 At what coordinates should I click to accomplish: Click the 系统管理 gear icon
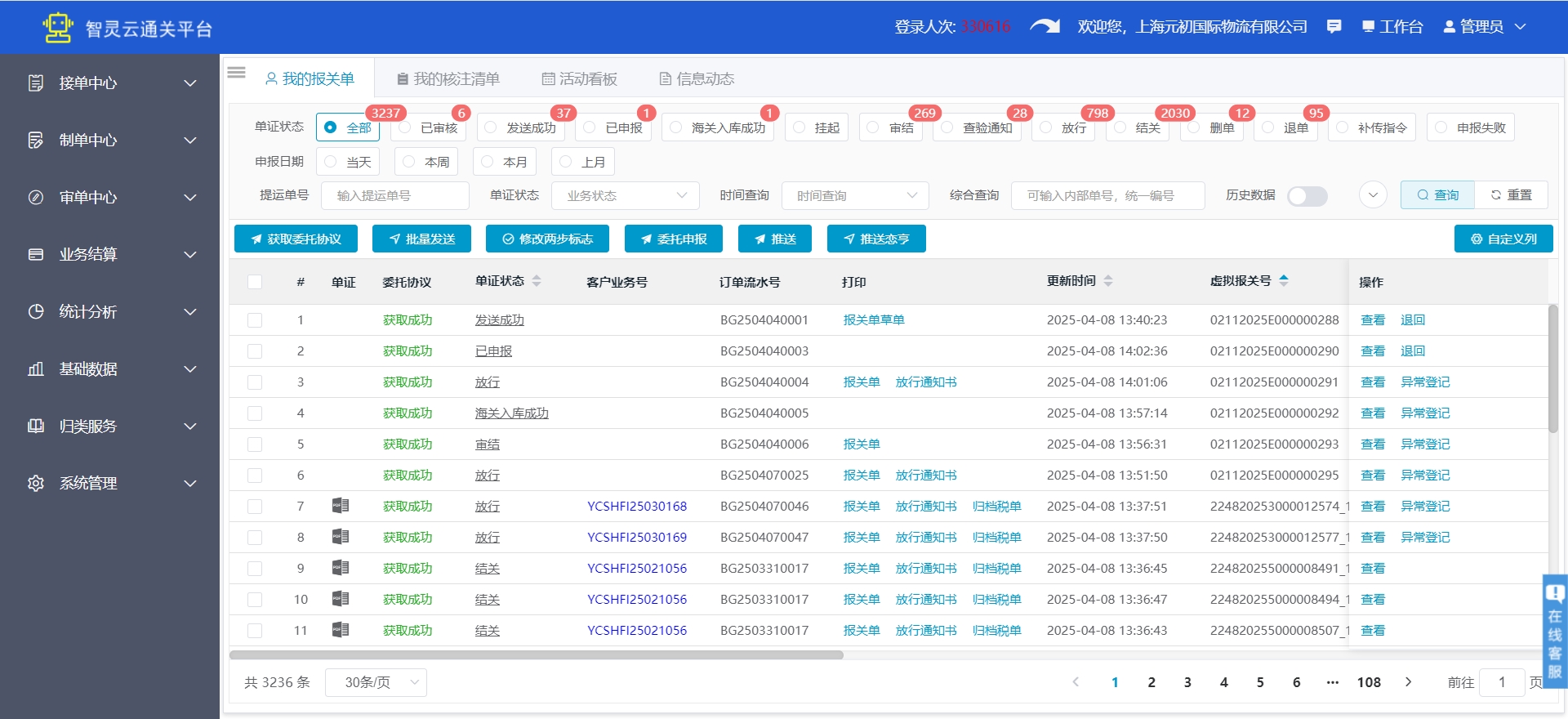(36, 483)
